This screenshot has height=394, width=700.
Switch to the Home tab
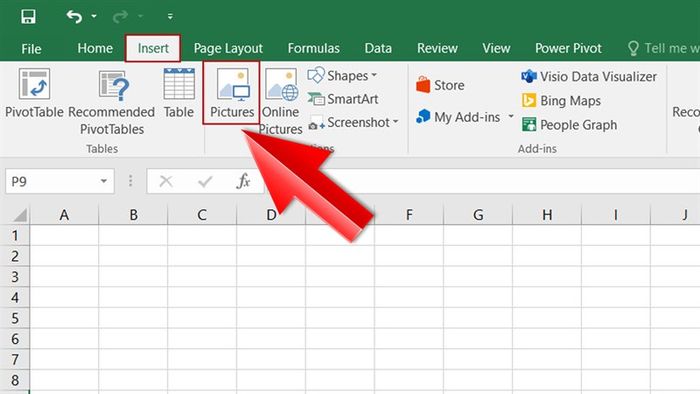pos(95,48)
